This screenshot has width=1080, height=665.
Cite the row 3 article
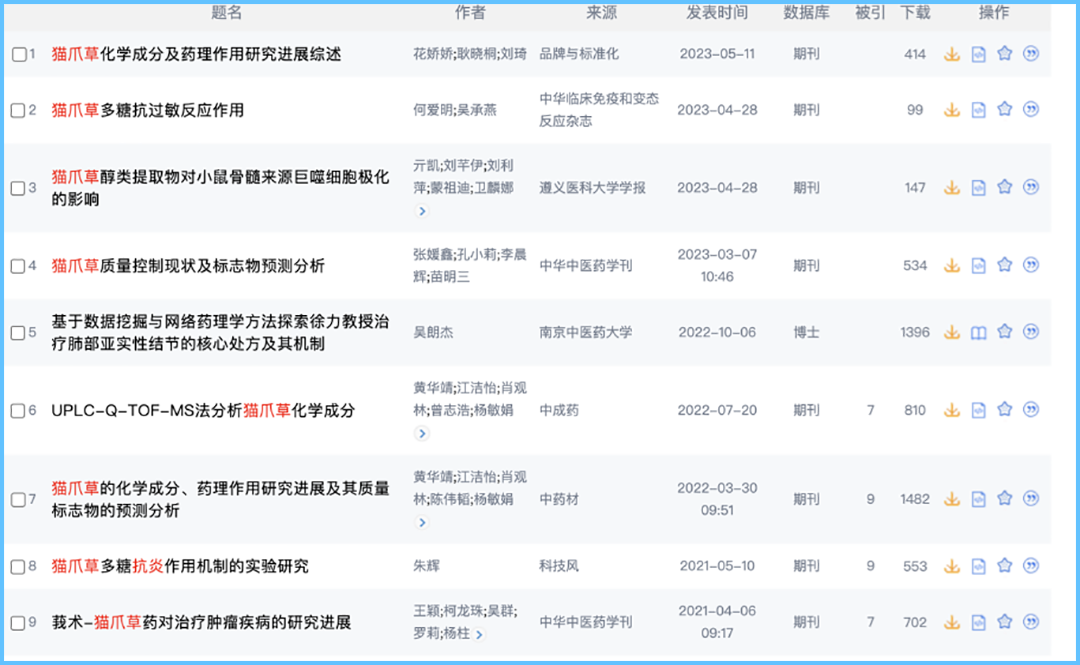point(1030,187)
